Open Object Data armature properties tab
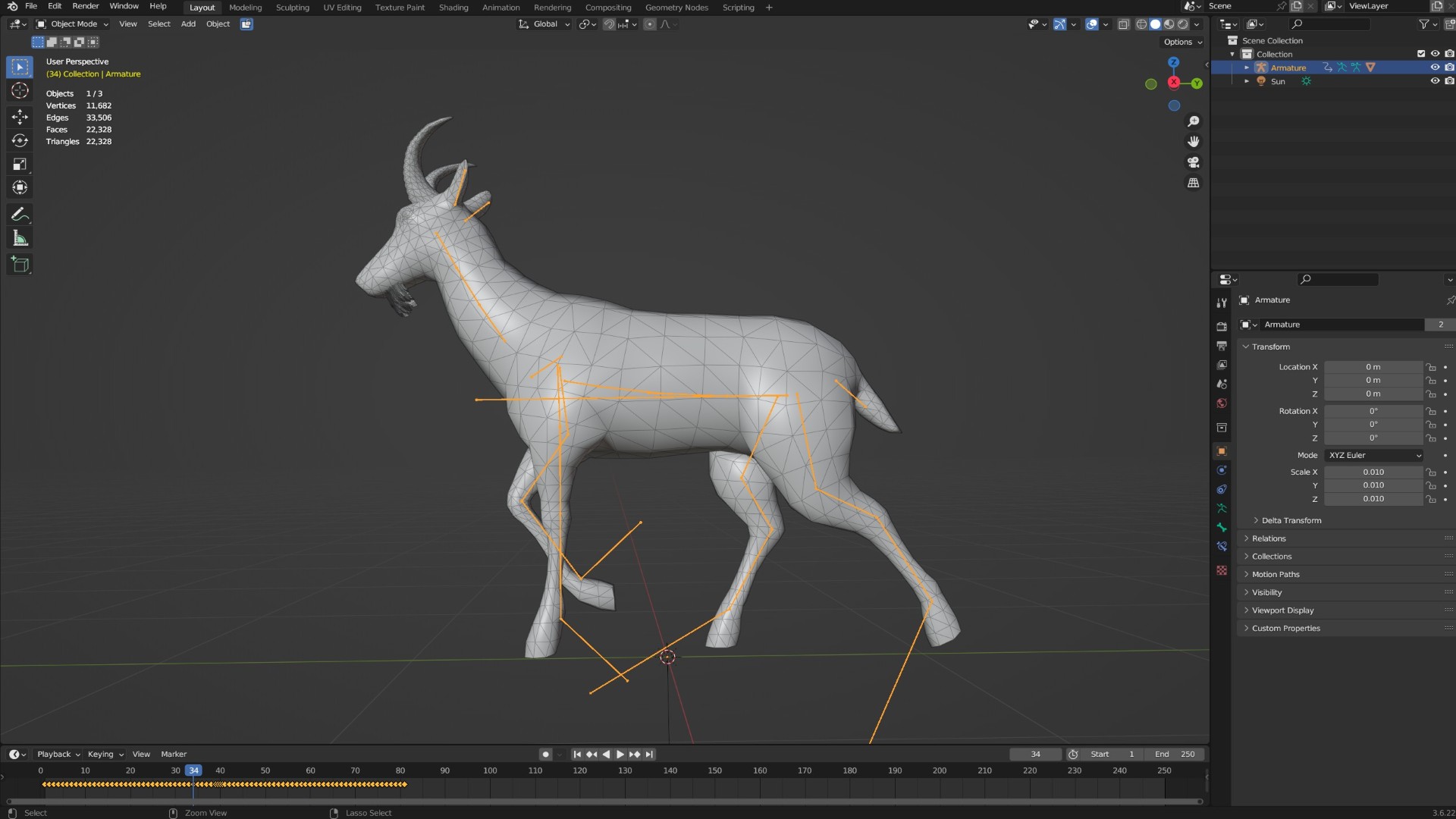Screen dimensions: 1456x819 coord(1222,508)
